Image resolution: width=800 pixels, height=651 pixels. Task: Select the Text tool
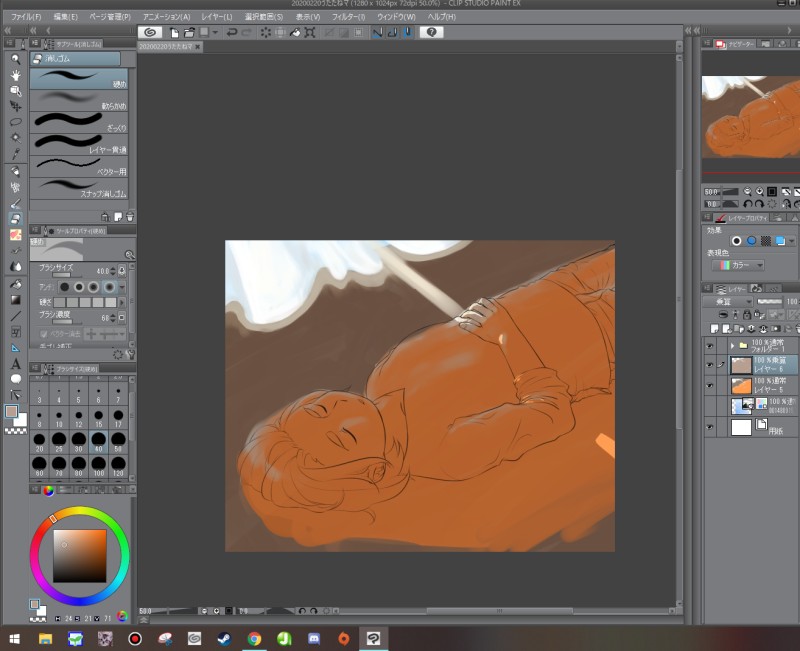[16, 364]
